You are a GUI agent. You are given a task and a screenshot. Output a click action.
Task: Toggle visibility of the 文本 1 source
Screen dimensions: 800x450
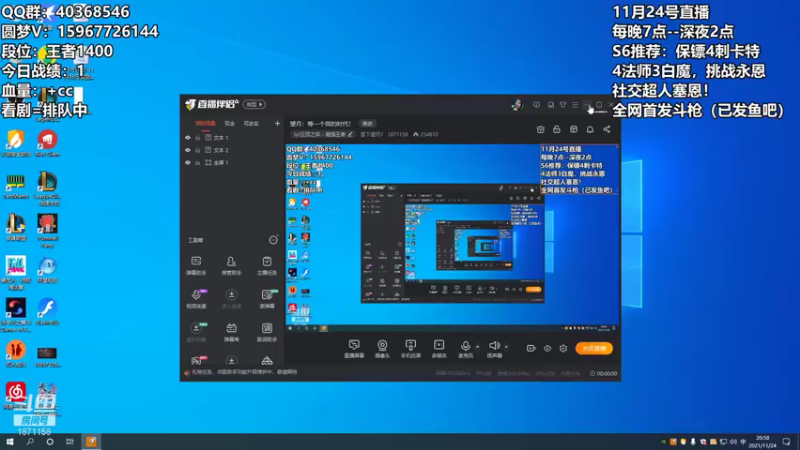point(188,138)
